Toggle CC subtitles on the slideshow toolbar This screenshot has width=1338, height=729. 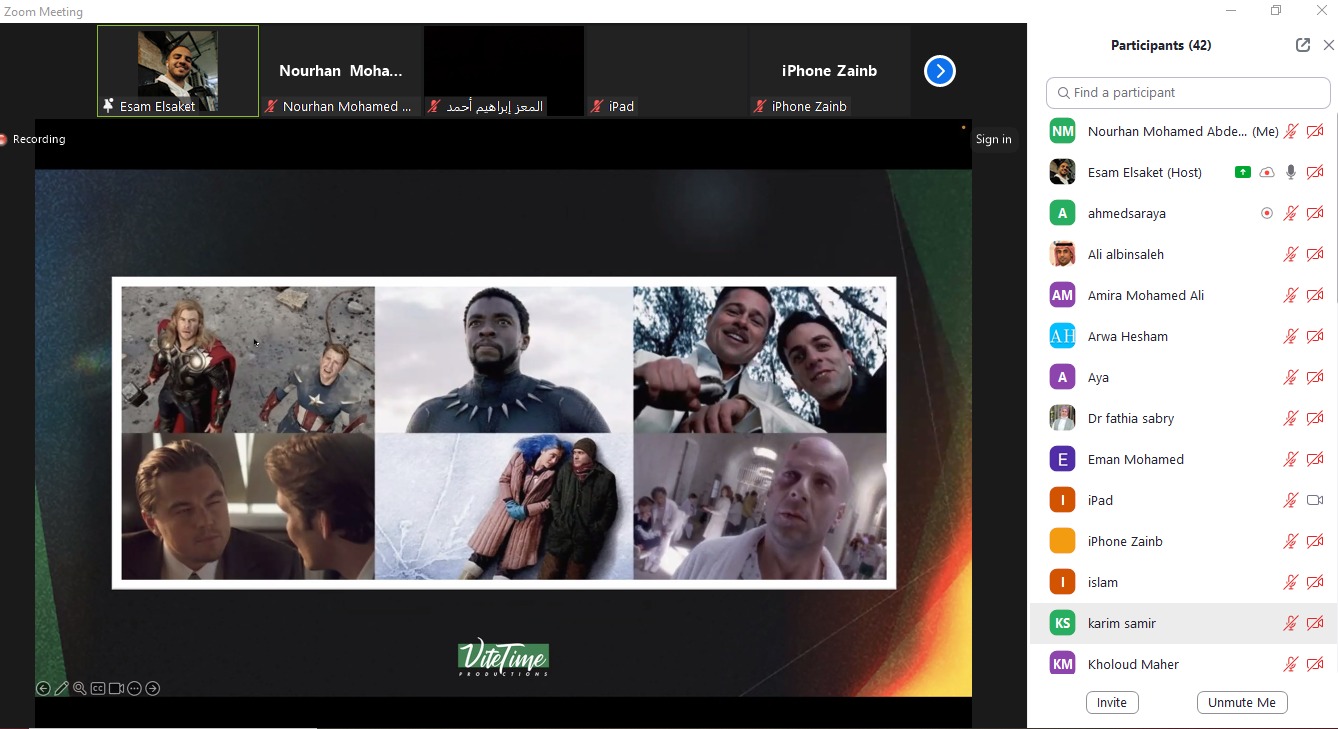pos(98,688)
